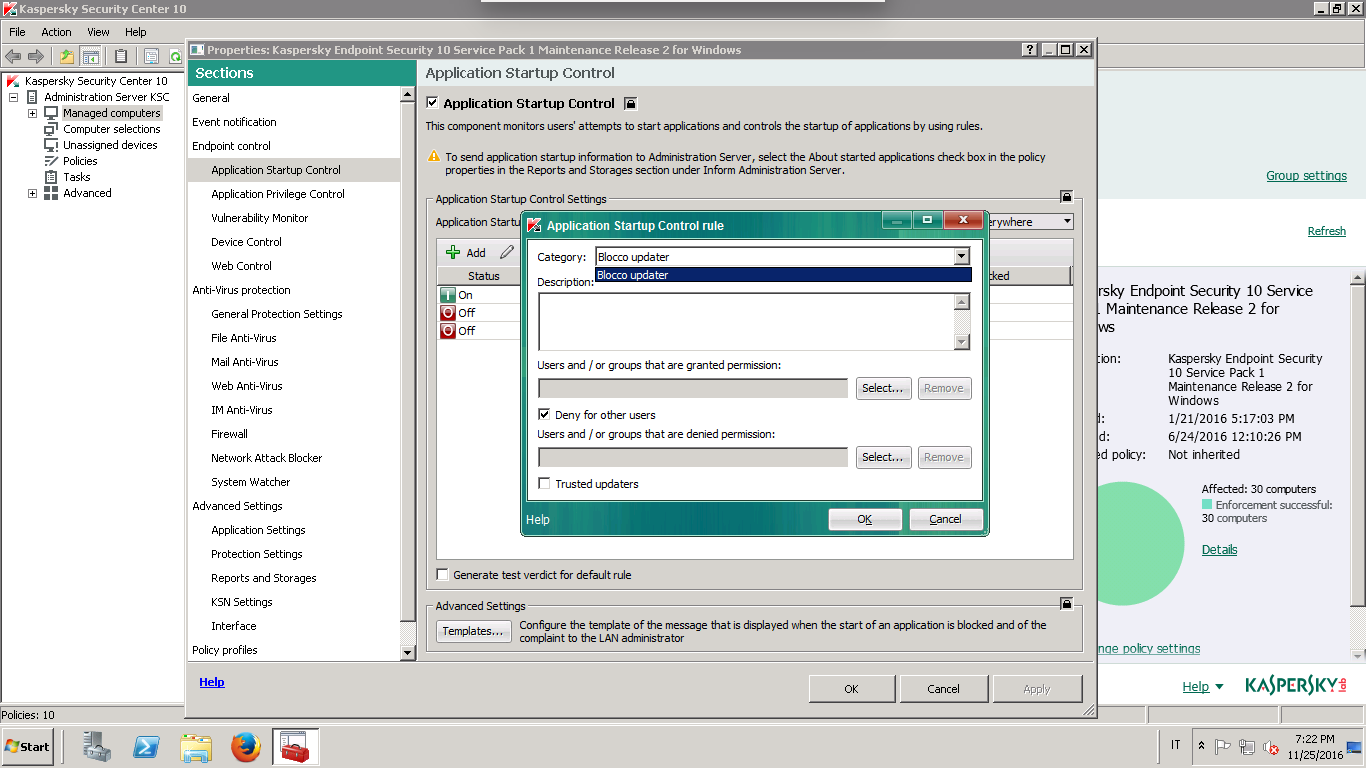Open the File menu
This screenshot has height=768, width=1366.
17,32
